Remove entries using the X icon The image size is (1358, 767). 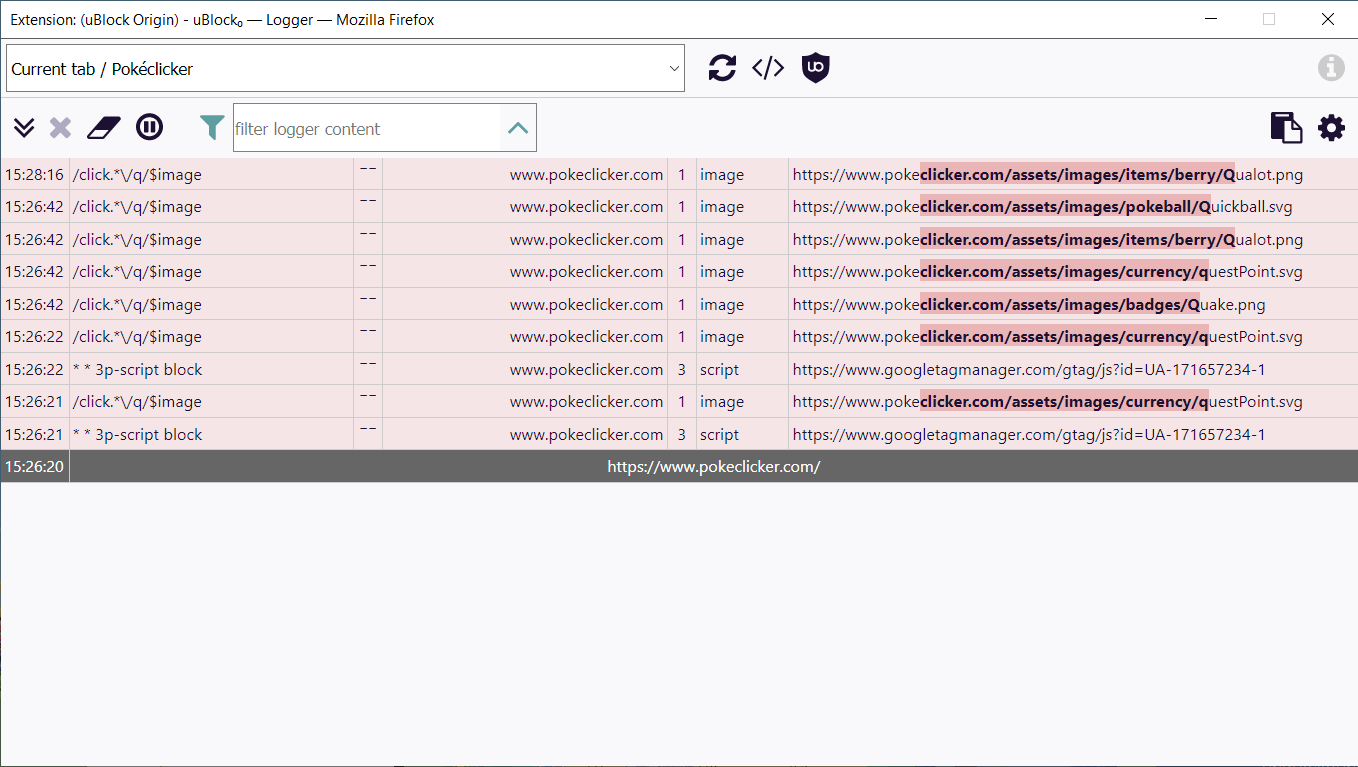click(60, 127)
